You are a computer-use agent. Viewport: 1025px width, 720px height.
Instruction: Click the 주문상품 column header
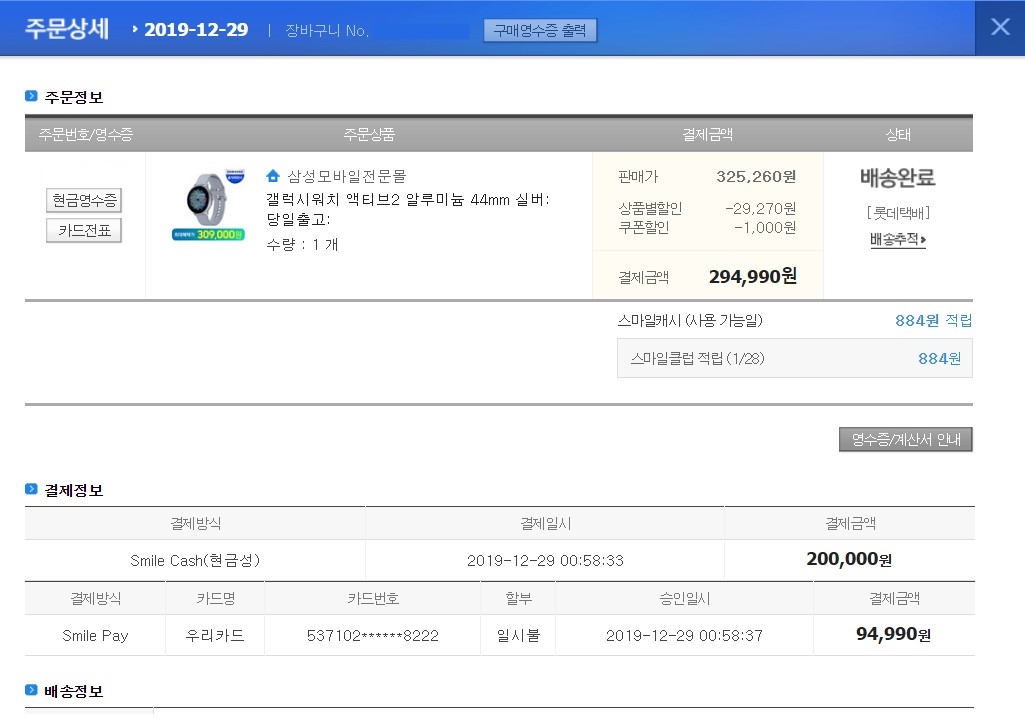point(369,135)
